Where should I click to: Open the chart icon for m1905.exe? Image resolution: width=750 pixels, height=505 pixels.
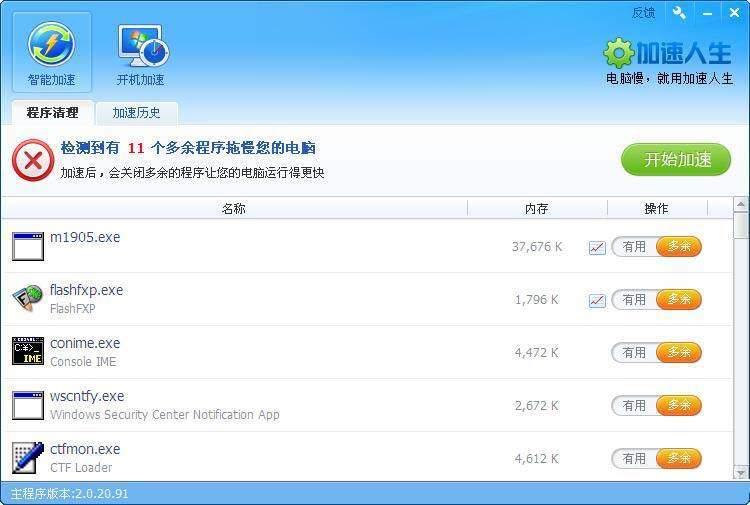pyautogui.click(x=597, y=247)
